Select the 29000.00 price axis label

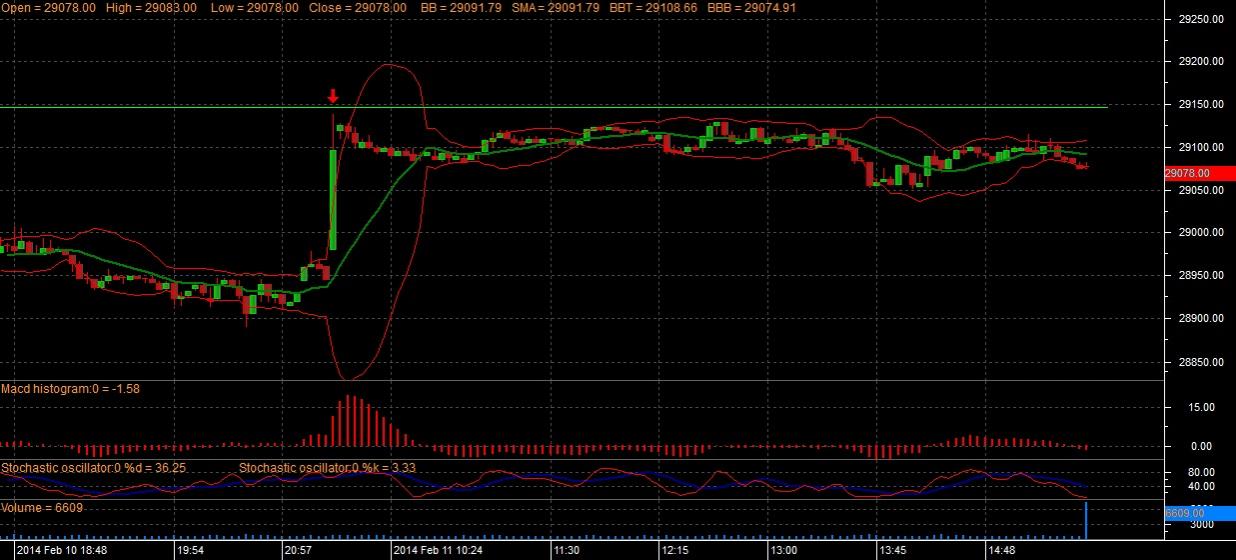(1202, 233)
